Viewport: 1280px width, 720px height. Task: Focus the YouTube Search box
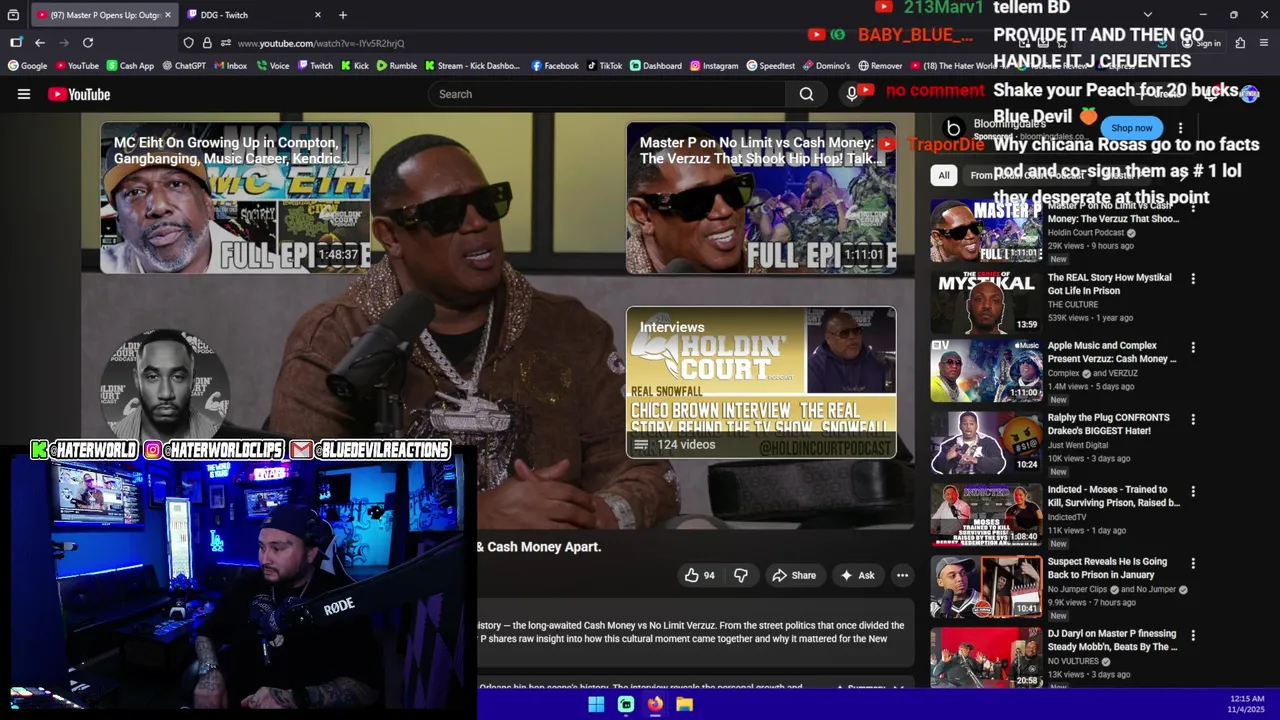point(607,94)
